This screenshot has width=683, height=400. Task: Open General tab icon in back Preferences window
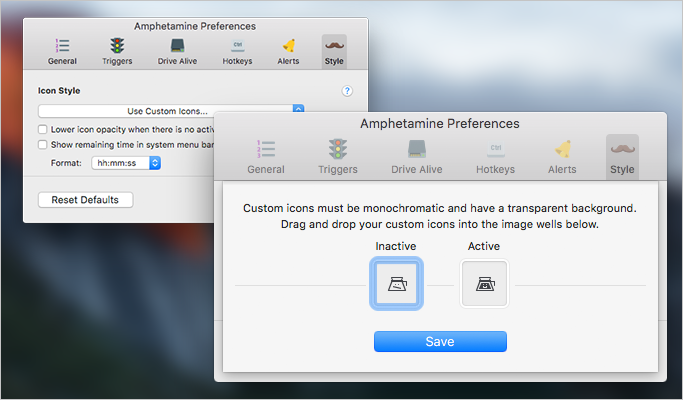point(62,45)
